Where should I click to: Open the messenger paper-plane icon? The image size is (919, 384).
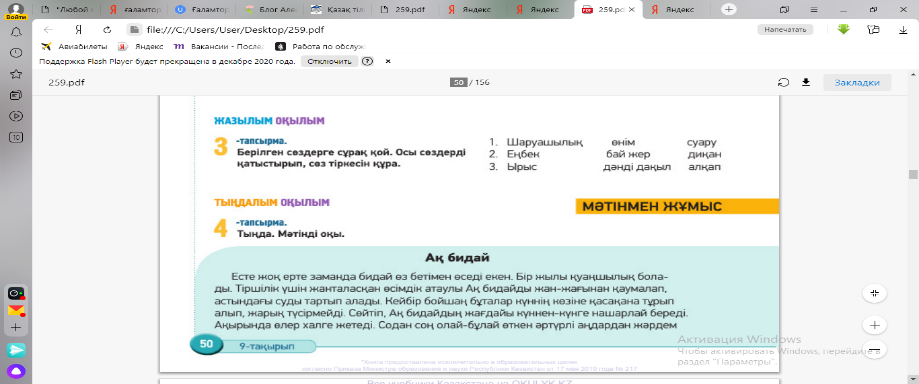[16, 350]
